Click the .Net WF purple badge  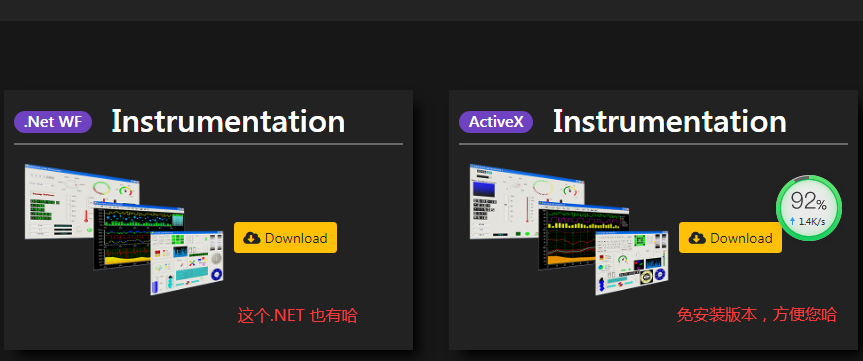tap(53, 122)
